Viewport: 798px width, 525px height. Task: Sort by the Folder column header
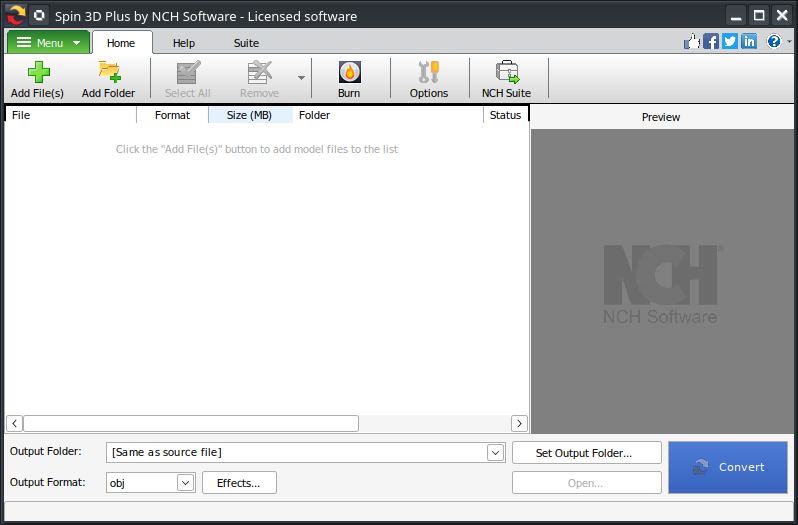pyautogui.click(x=388, y=115)
